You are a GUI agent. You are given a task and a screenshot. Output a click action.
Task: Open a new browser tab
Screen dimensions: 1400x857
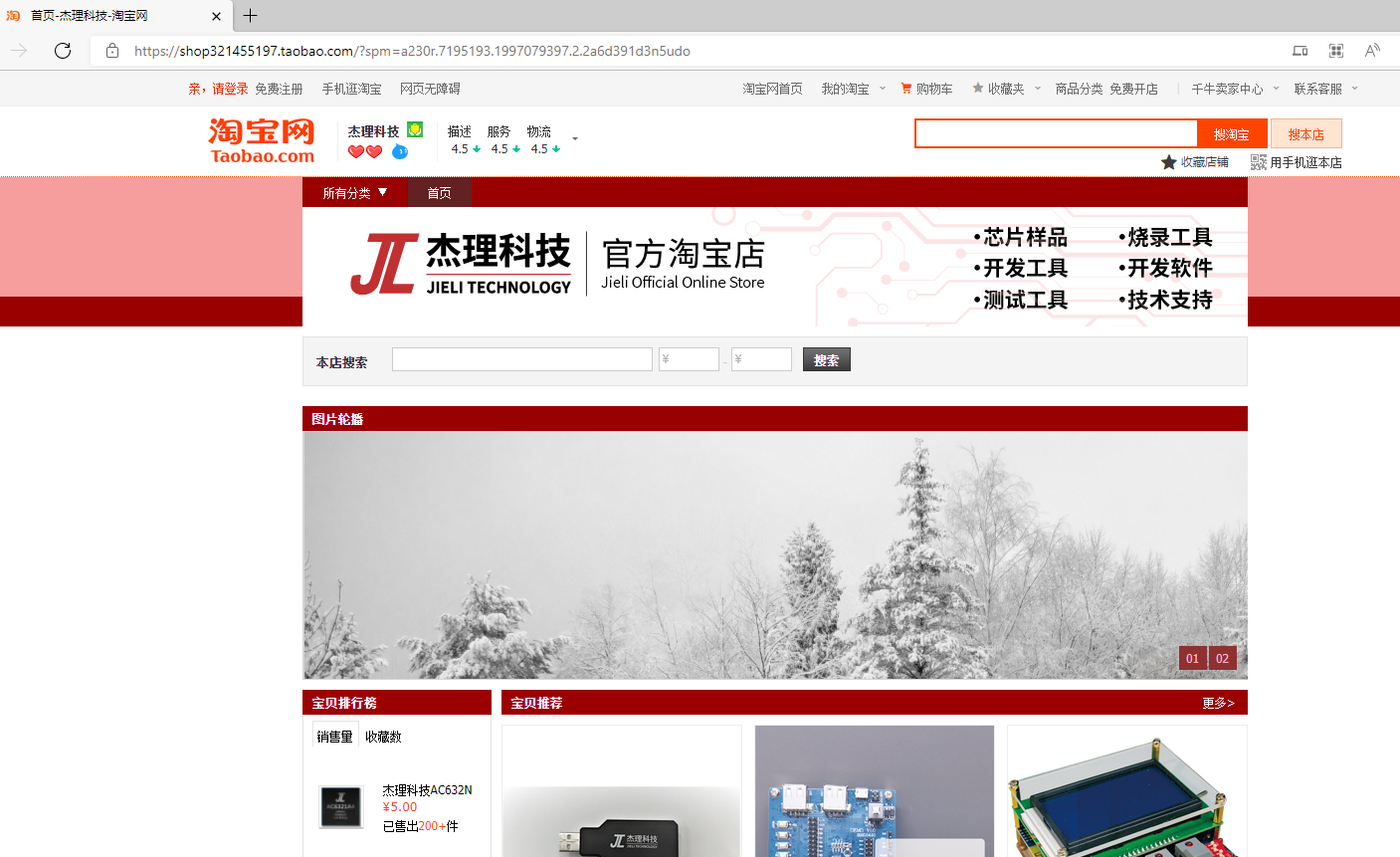point(250,15)
